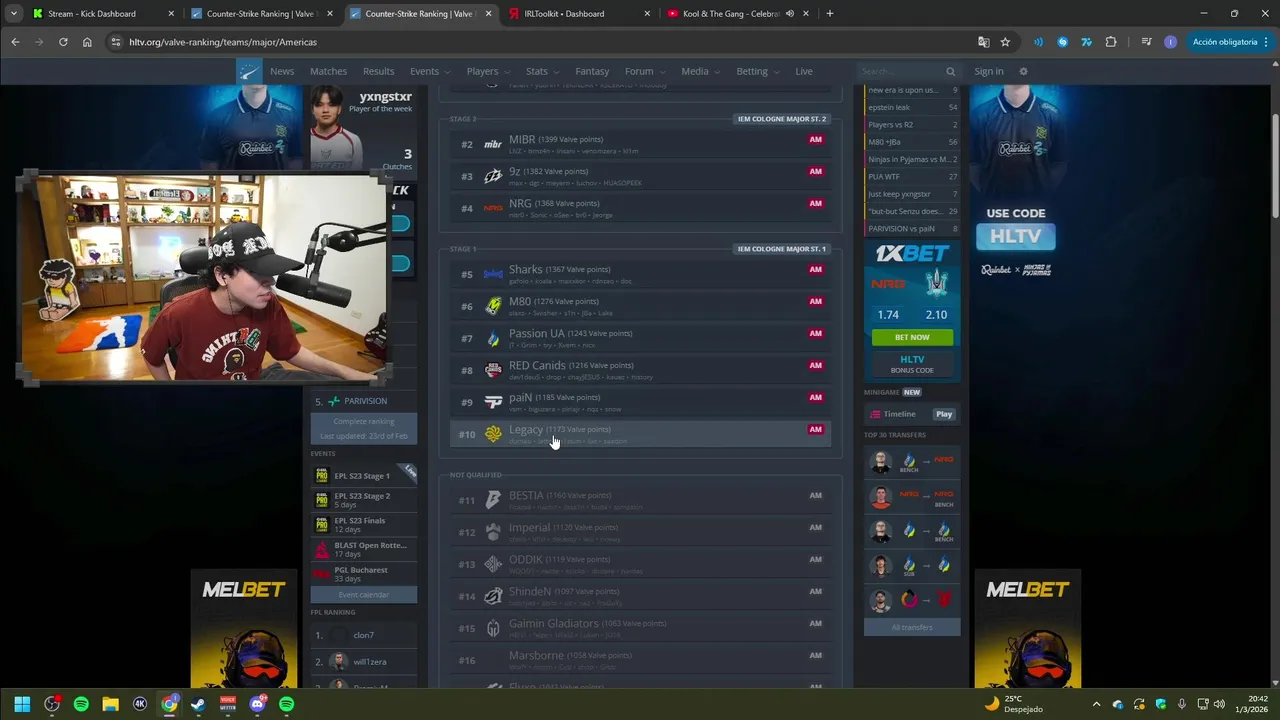1280x720 pixels.
Task: Open the Results menu item
Action: (x=378, y=71)
